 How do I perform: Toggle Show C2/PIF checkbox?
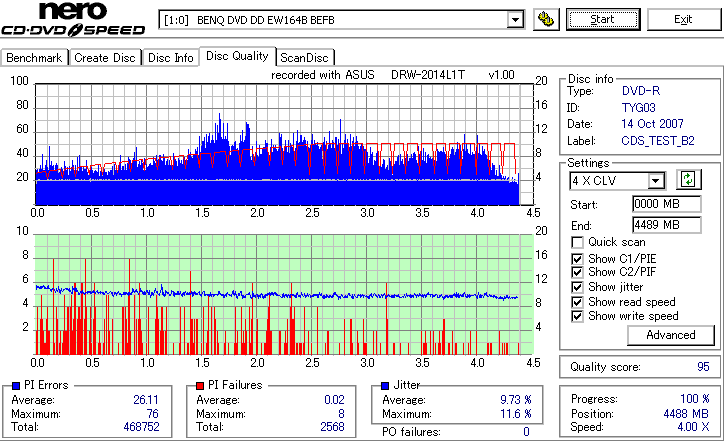click(x=577, y=272)
